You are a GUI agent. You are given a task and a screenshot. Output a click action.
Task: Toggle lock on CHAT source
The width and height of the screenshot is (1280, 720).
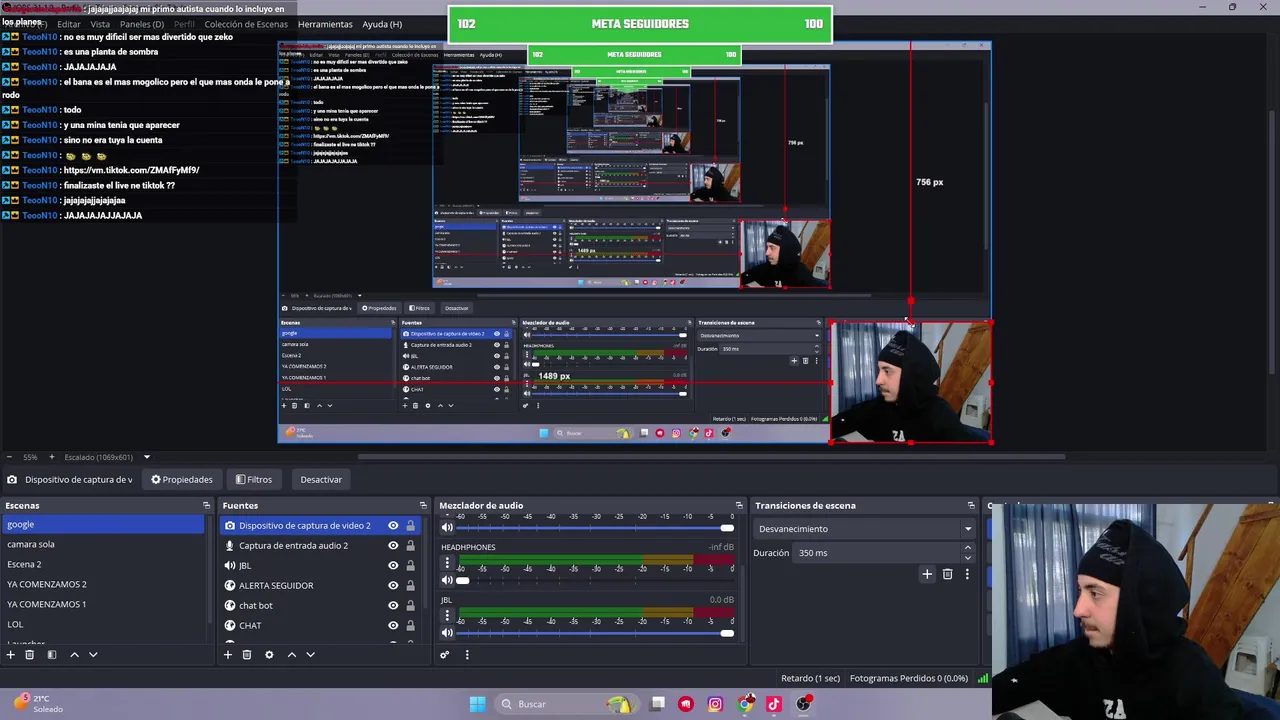click(x=410, y=625)
